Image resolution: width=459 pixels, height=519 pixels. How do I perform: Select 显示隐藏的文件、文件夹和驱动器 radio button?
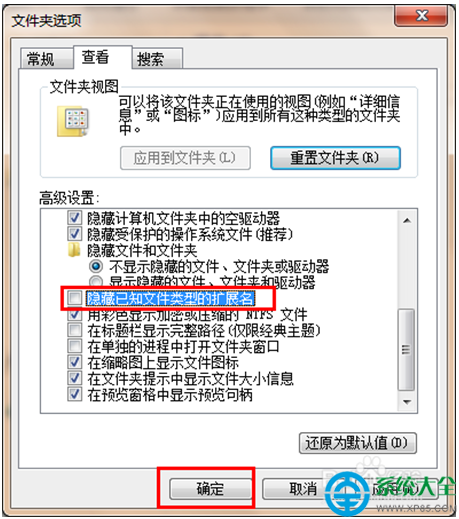(96, 281)
